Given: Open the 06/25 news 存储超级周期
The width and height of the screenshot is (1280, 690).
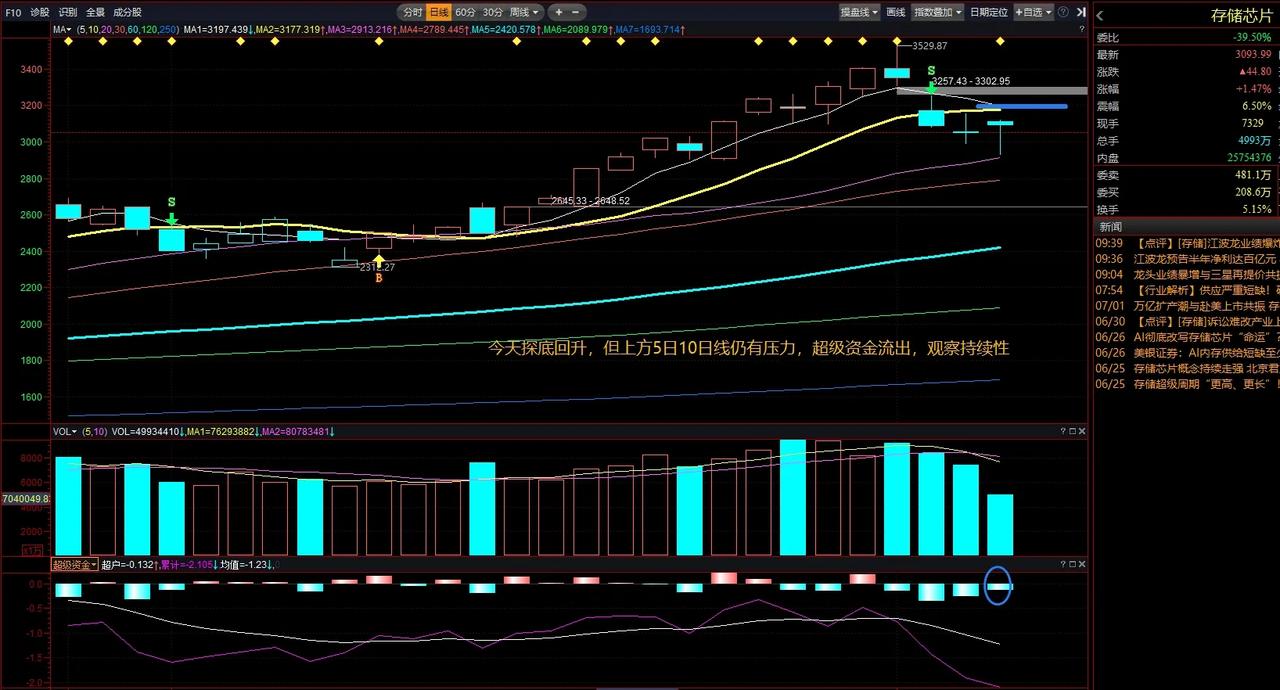Looking at the screenshot, I should coord(1187,384).
